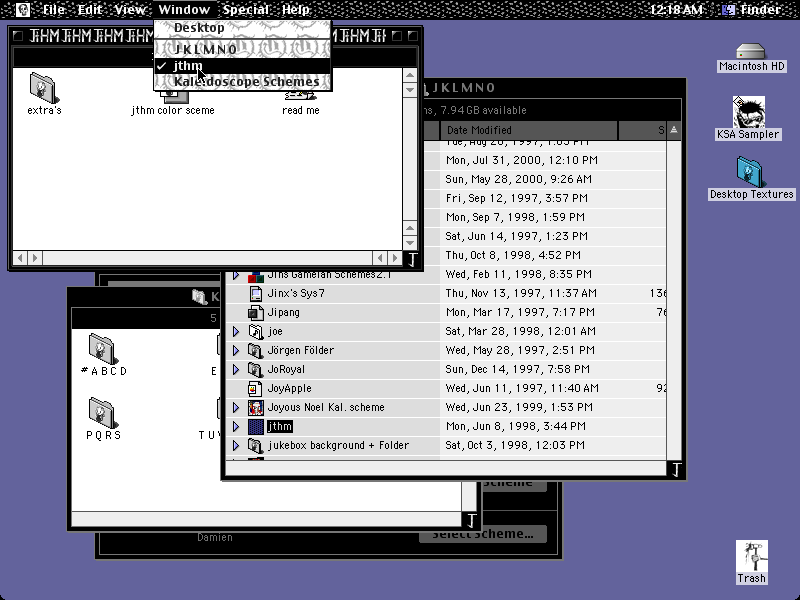Screen dimensions: 800x600
Task: Open the Macintosh HD drive icon
Action: click(x=751, y=52)
